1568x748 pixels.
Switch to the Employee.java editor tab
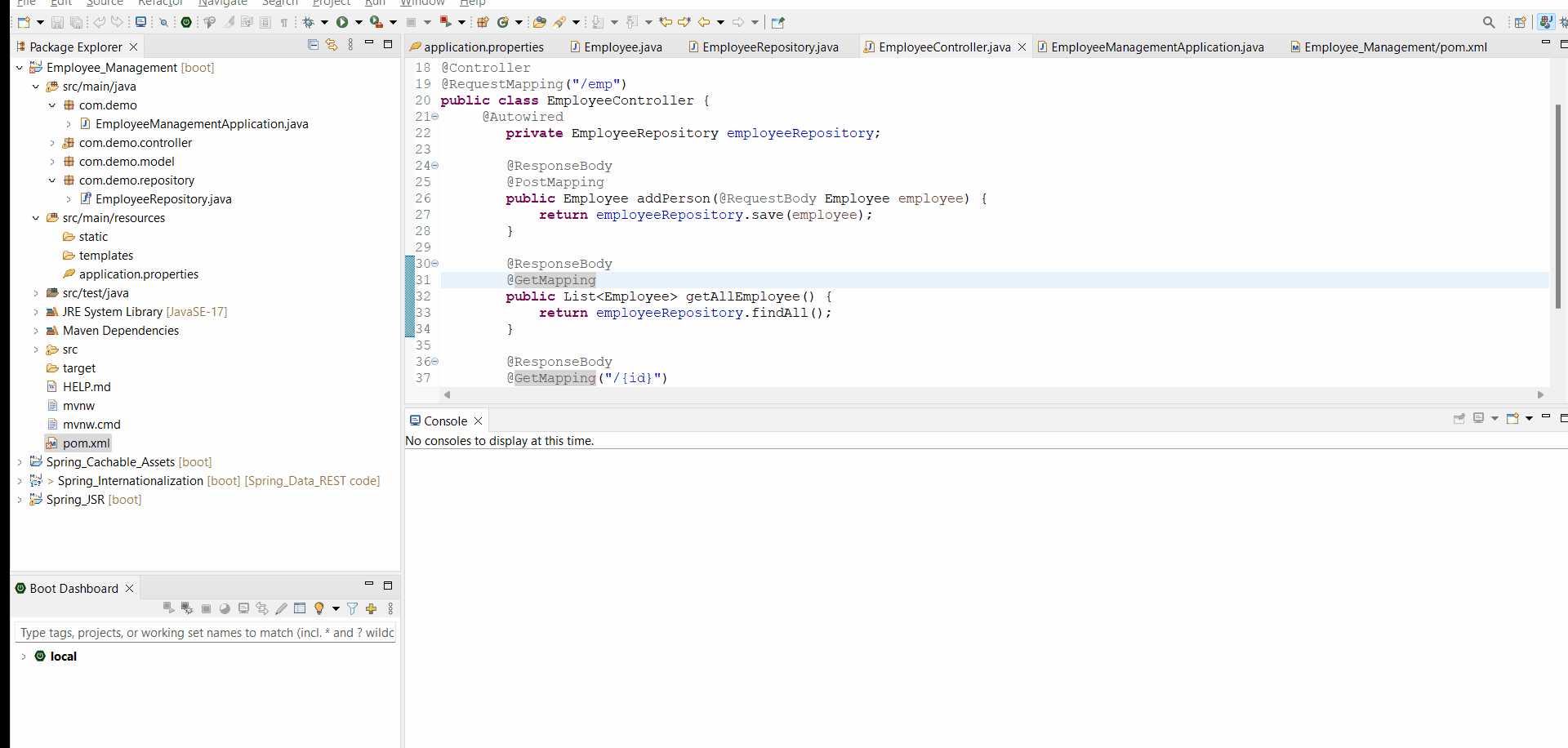coord(622,47)
